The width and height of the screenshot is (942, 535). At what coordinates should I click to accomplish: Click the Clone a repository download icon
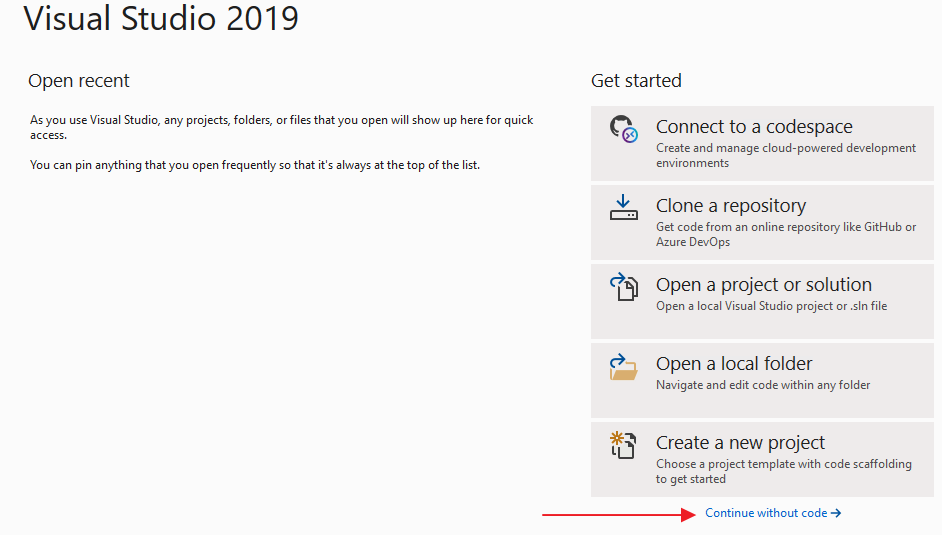point(624,208)
